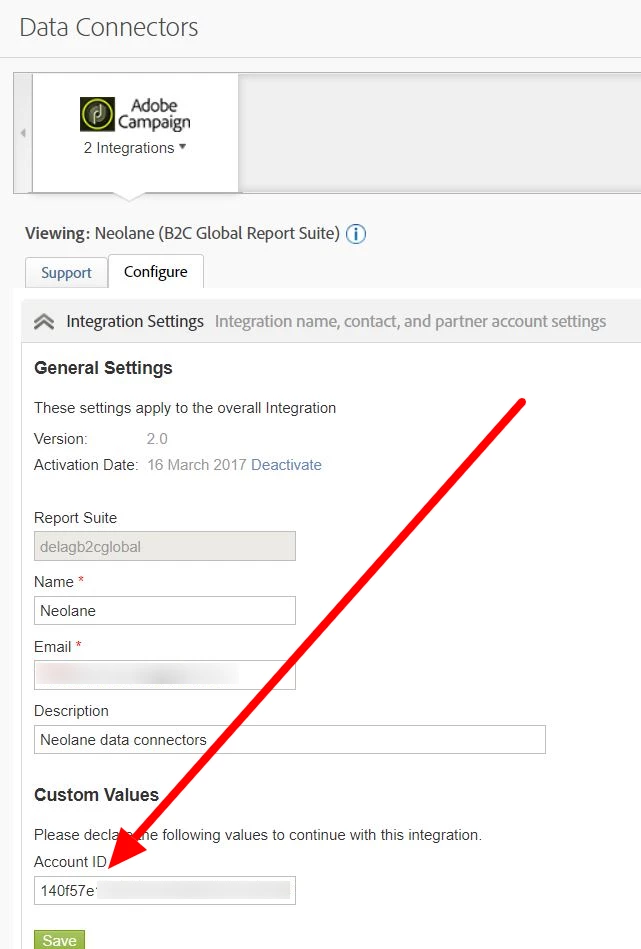Click the Custom Values heading
The height and width of the screenshot is (949, 641).
[96, 795]
